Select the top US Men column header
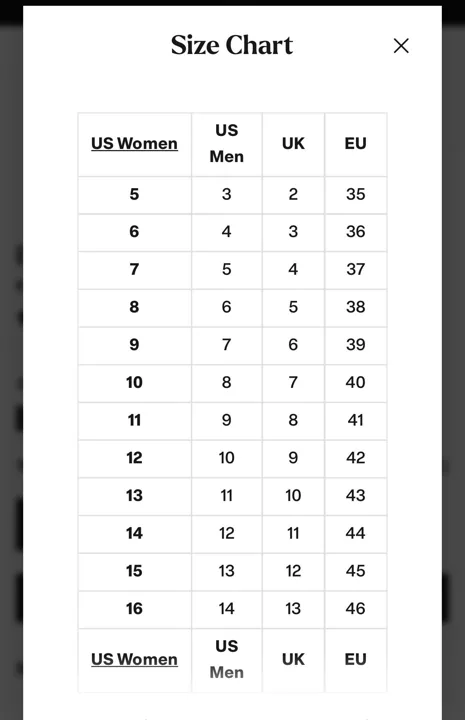The height and width of the screenshot is (720, 465). click(x=227, y=144)
